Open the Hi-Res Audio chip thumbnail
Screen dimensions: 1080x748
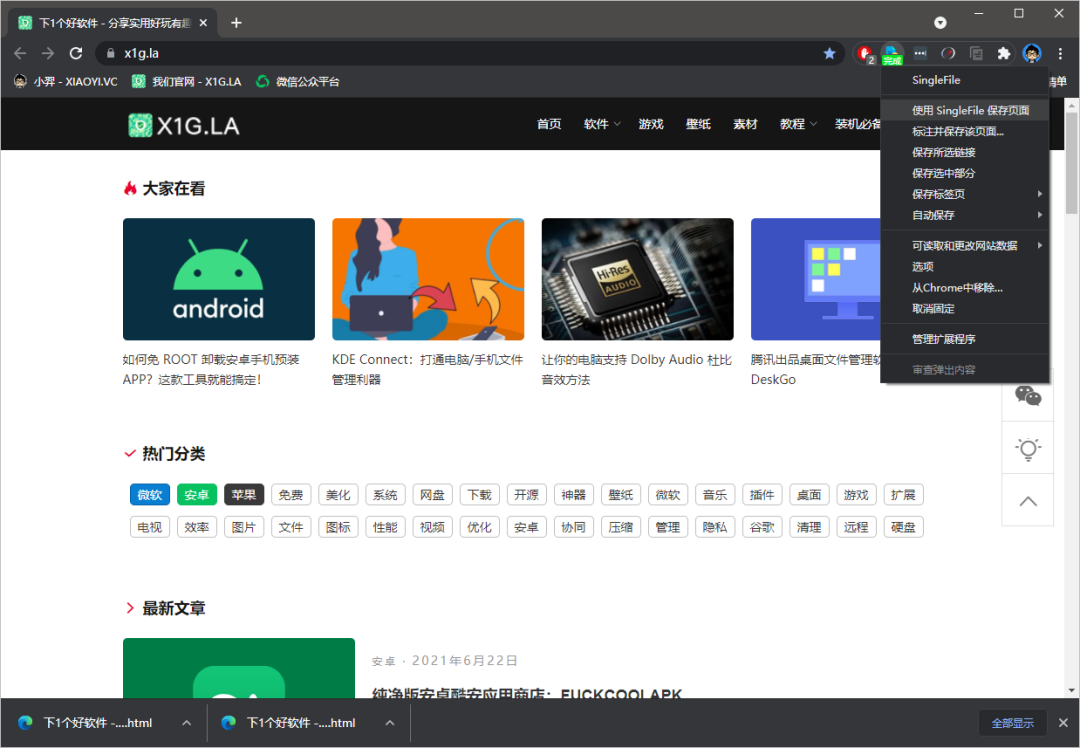coord(637,279)
